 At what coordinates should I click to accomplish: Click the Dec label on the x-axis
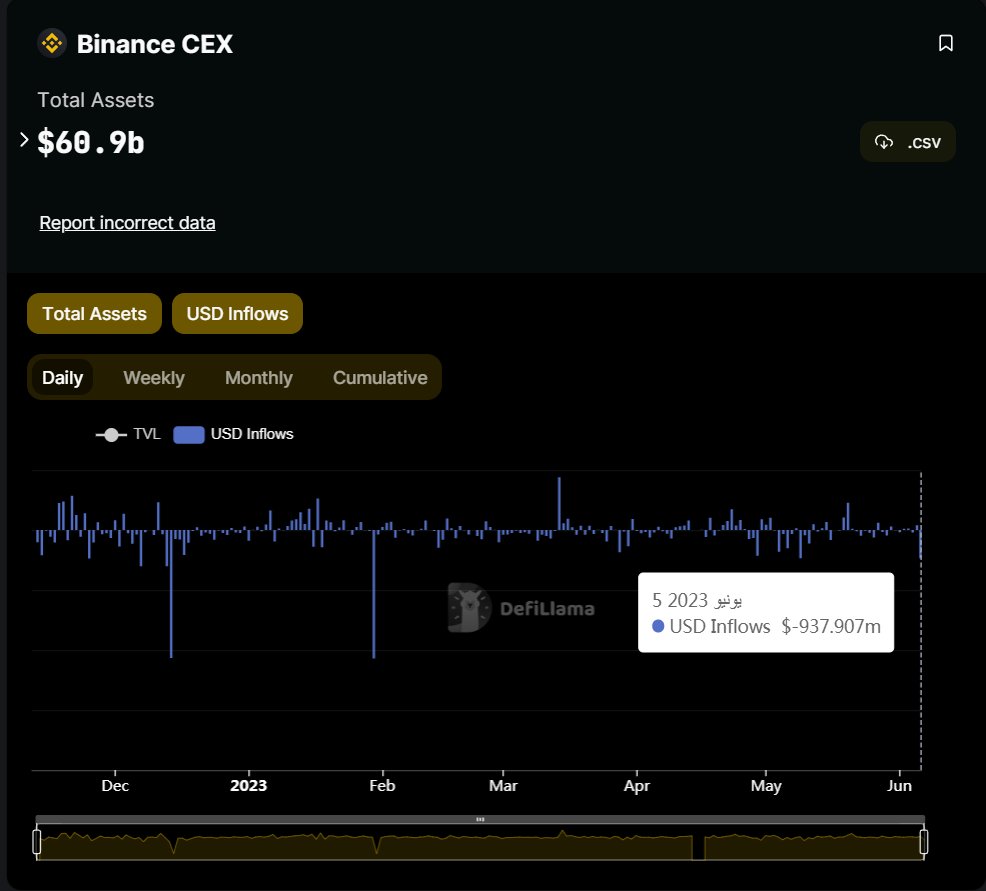[115, 785]
